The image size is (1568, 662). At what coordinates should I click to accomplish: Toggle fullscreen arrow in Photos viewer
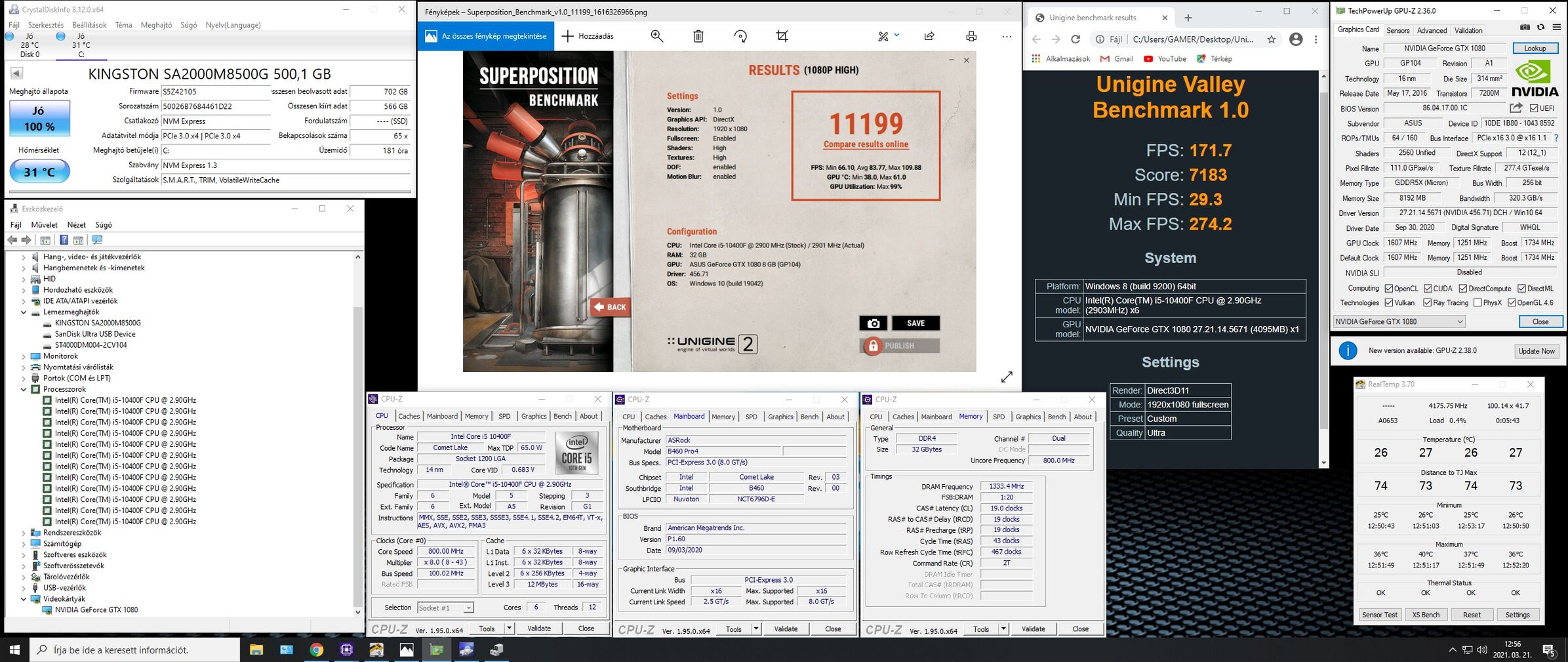(x=1007, y=377)
